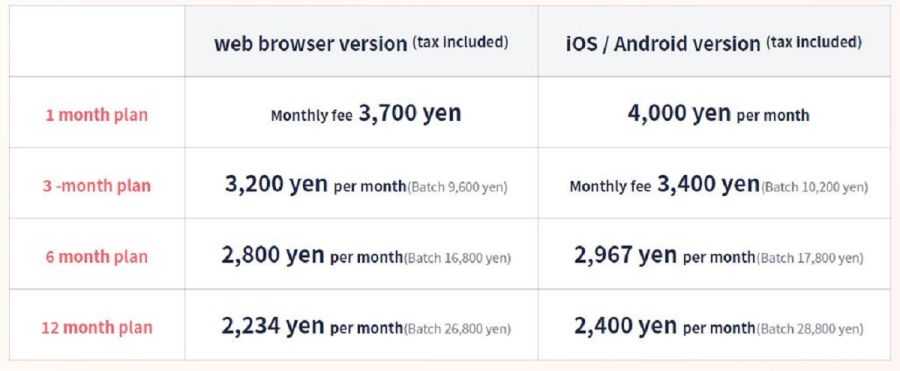Click the 6 month plan row label
Screen dimensions: 900x371
point(97,257)
